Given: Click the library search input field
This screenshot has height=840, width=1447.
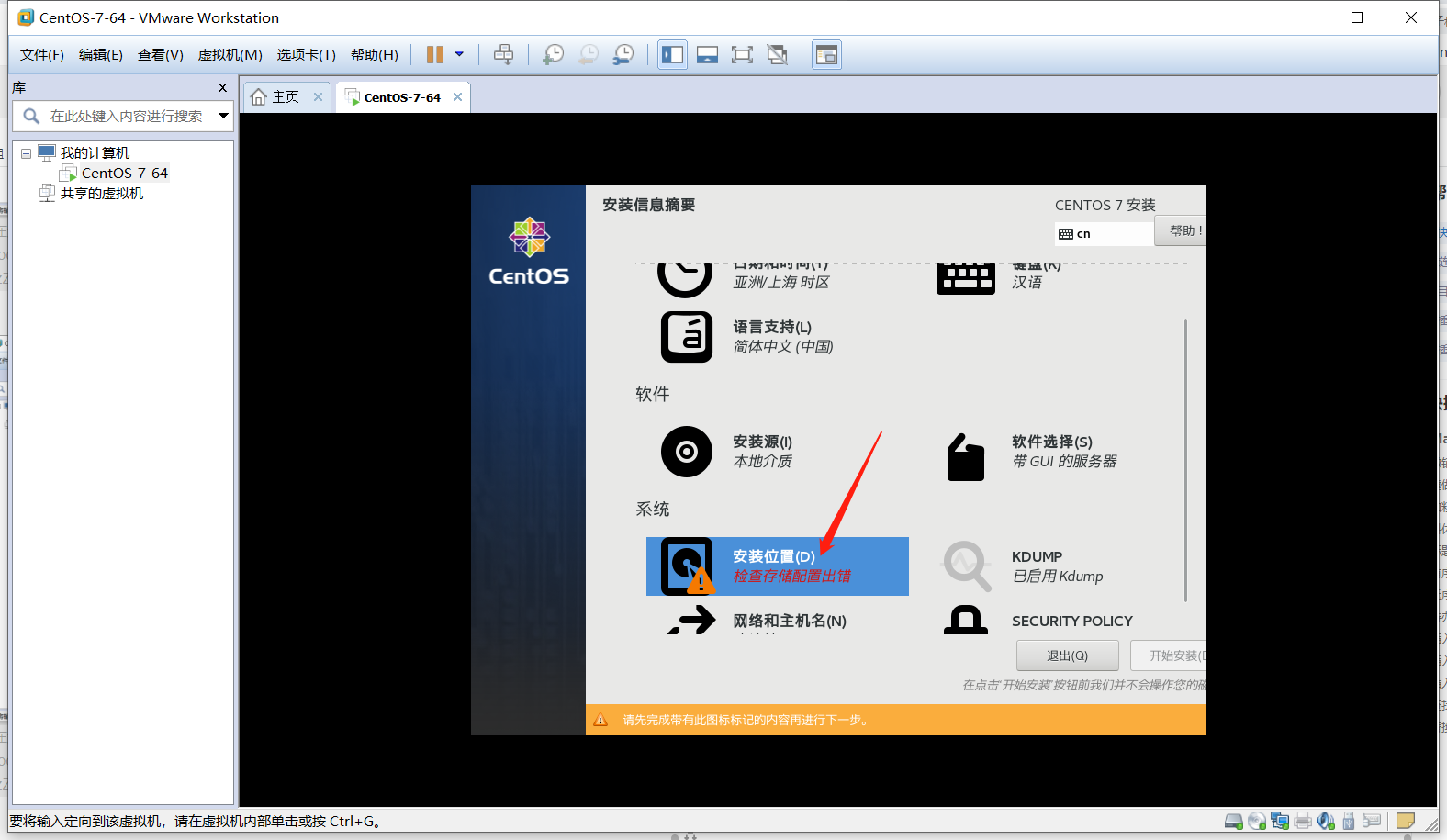Looking at the screenshot, I should 126,117.
